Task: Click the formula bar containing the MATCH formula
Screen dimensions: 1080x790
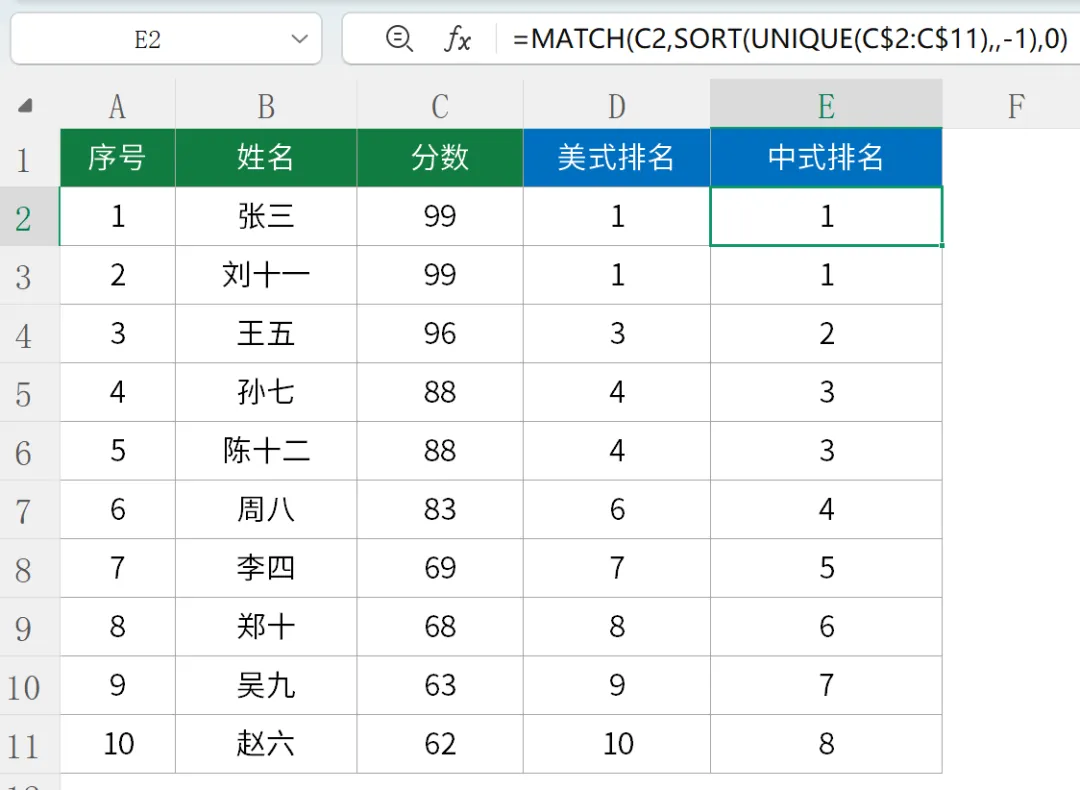Action: pos(790,39)
